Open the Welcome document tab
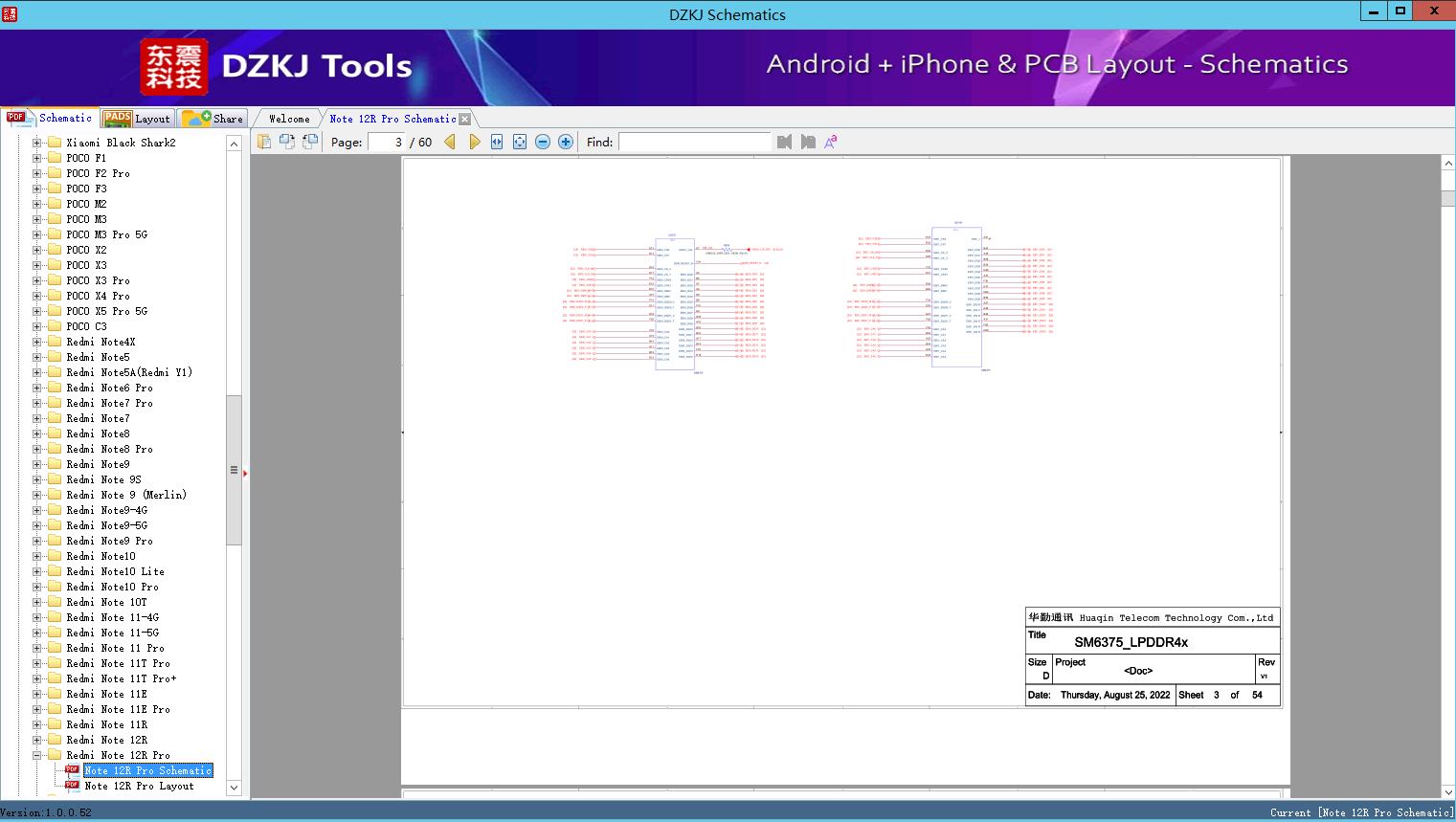Image resolution: width=1456 pixels, height=822 pixels. tap(289, 119)
